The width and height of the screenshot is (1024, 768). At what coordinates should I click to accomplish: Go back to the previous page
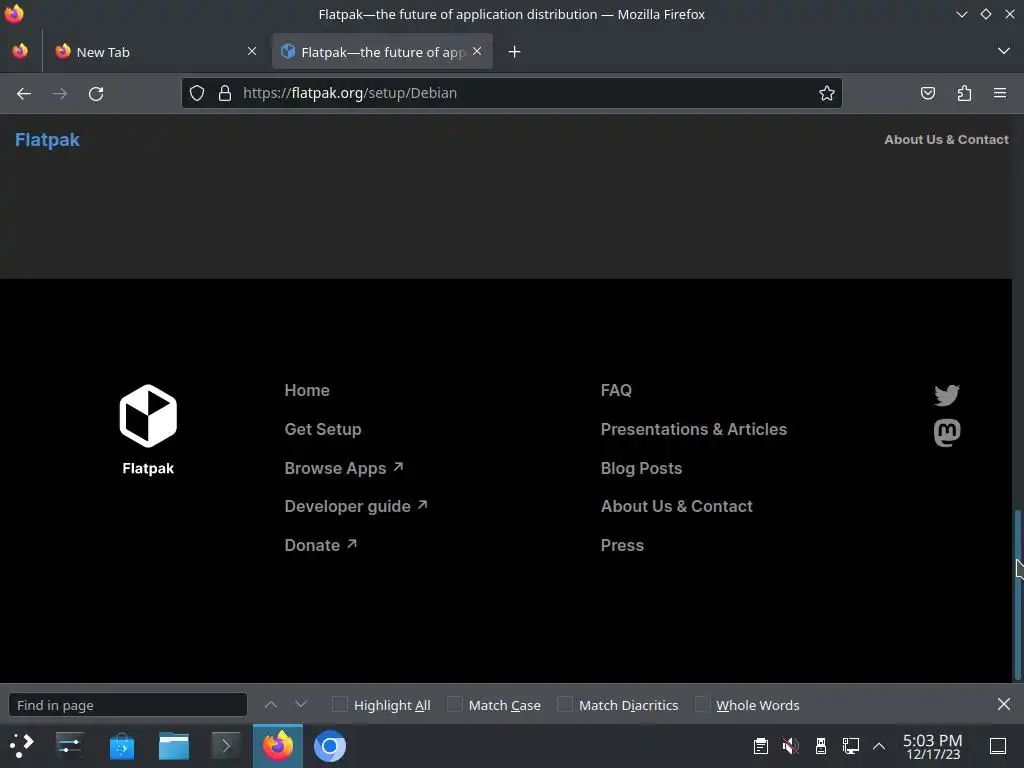click(24, 93)
